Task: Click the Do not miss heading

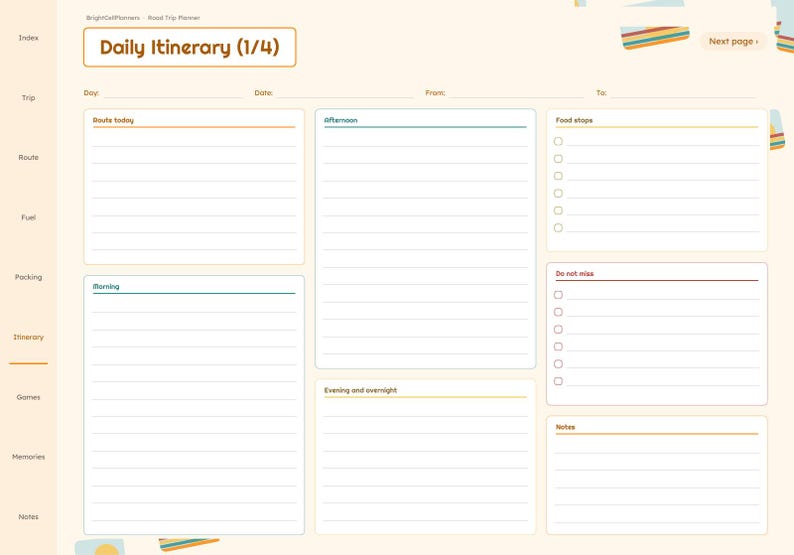Action: [x=575, y=273]
